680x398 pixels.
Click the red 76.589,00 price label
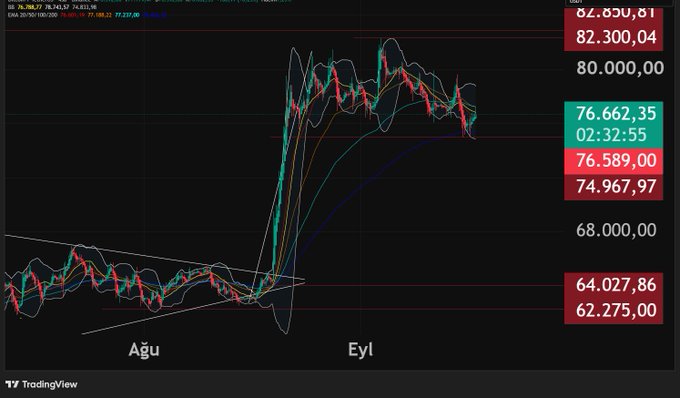(x=613, y=161)
